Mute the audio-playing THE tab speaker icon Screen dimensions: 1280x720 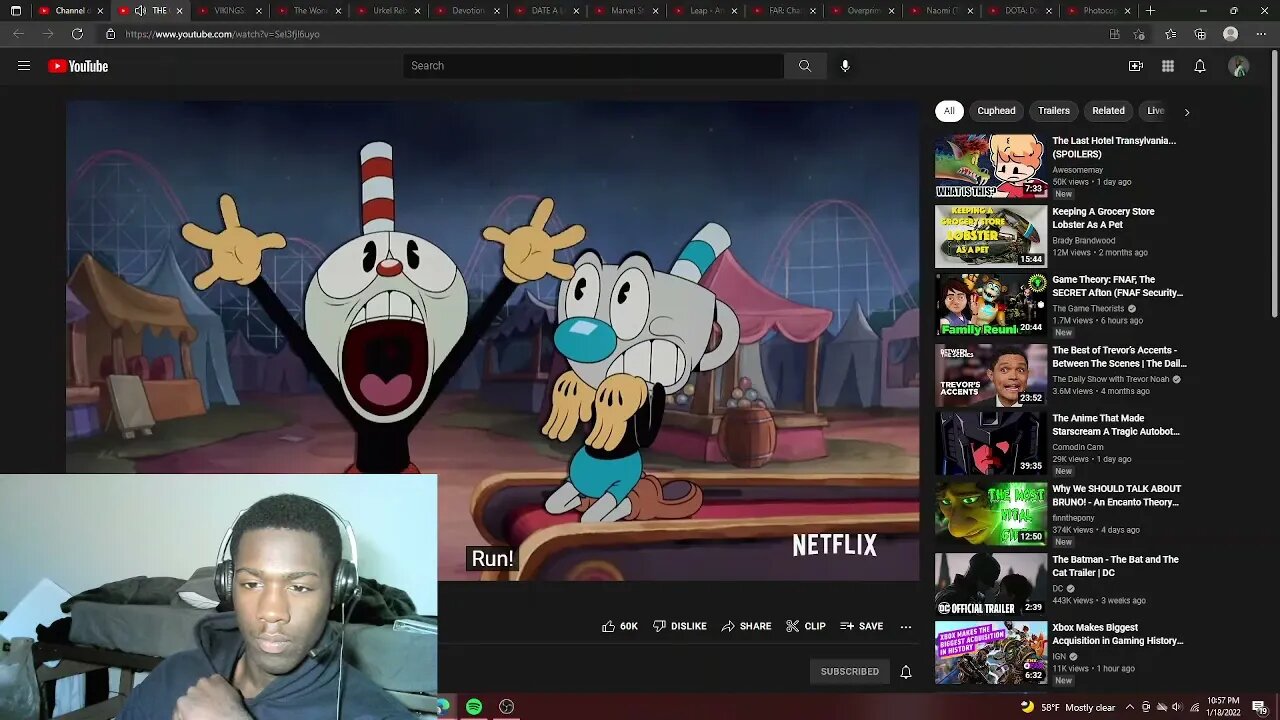pos(140,11)
